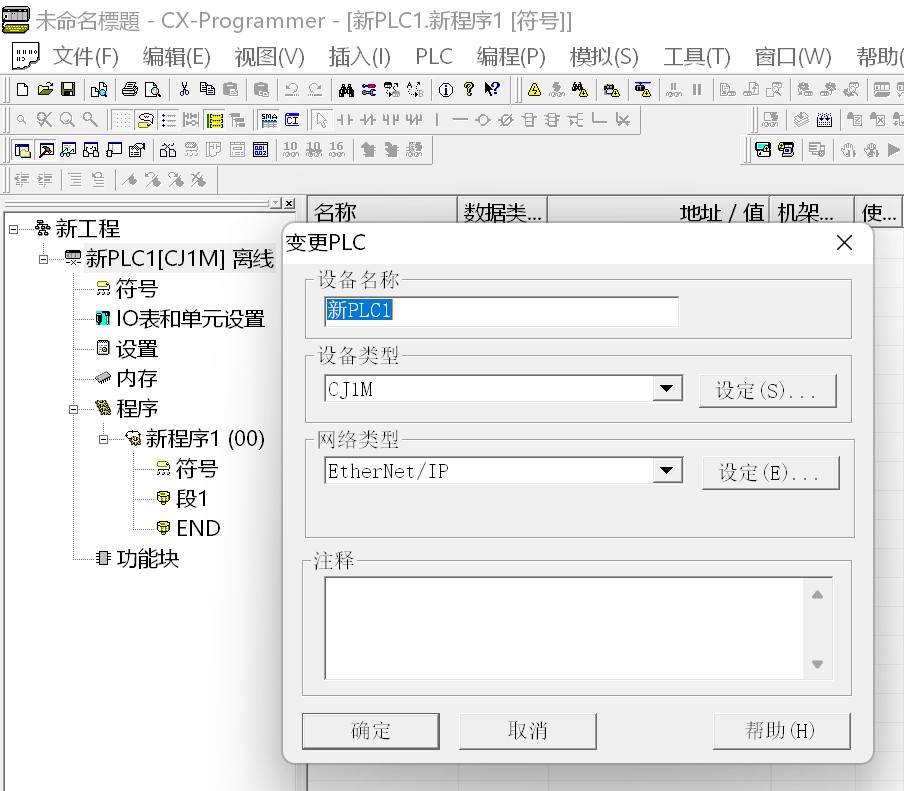Click the 设备名称 input field
The image size is (904, 791).
(x=501, y=311)
